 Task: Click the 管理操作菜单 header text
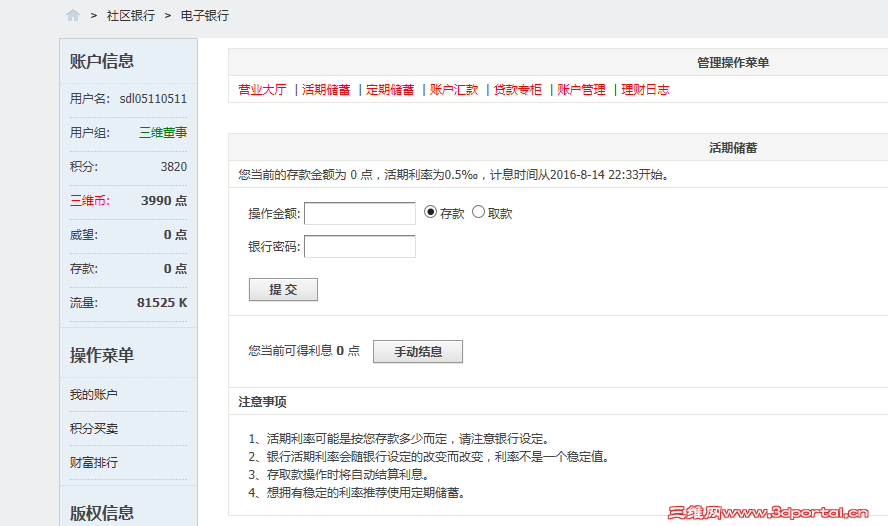[x=733, y=62]
